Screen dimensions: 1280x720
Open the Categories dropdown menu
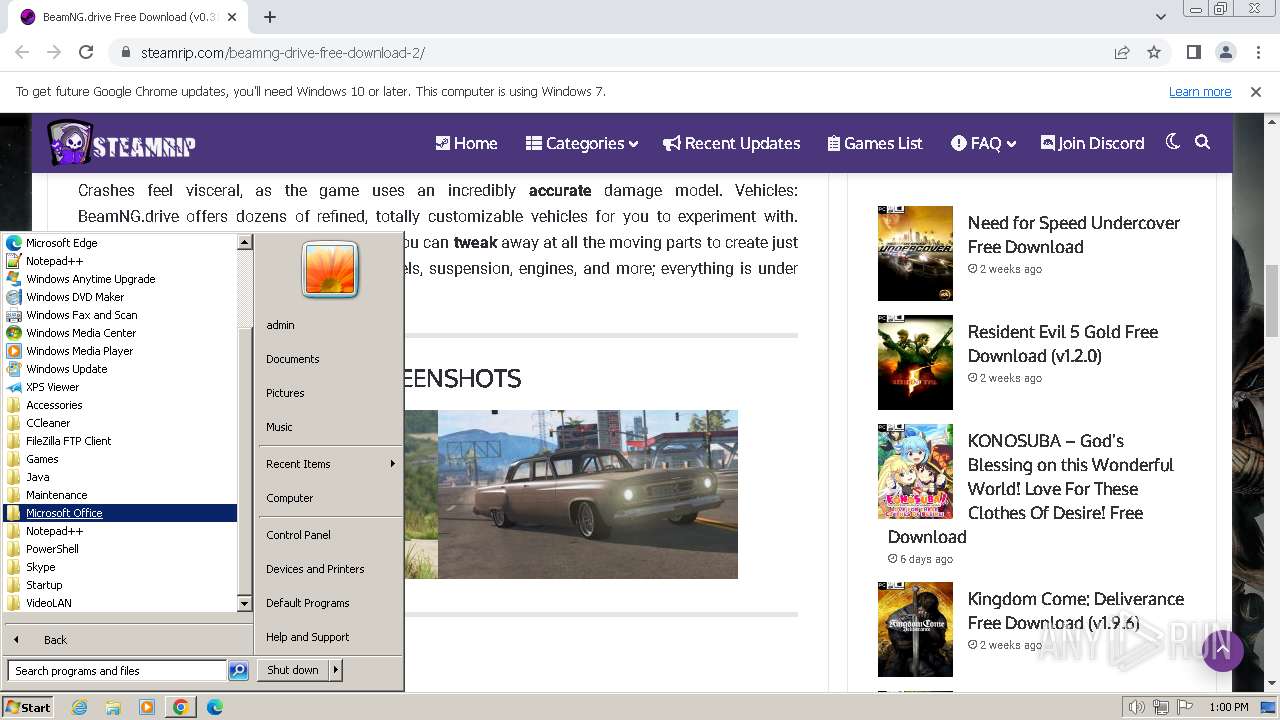pos(582,143)
